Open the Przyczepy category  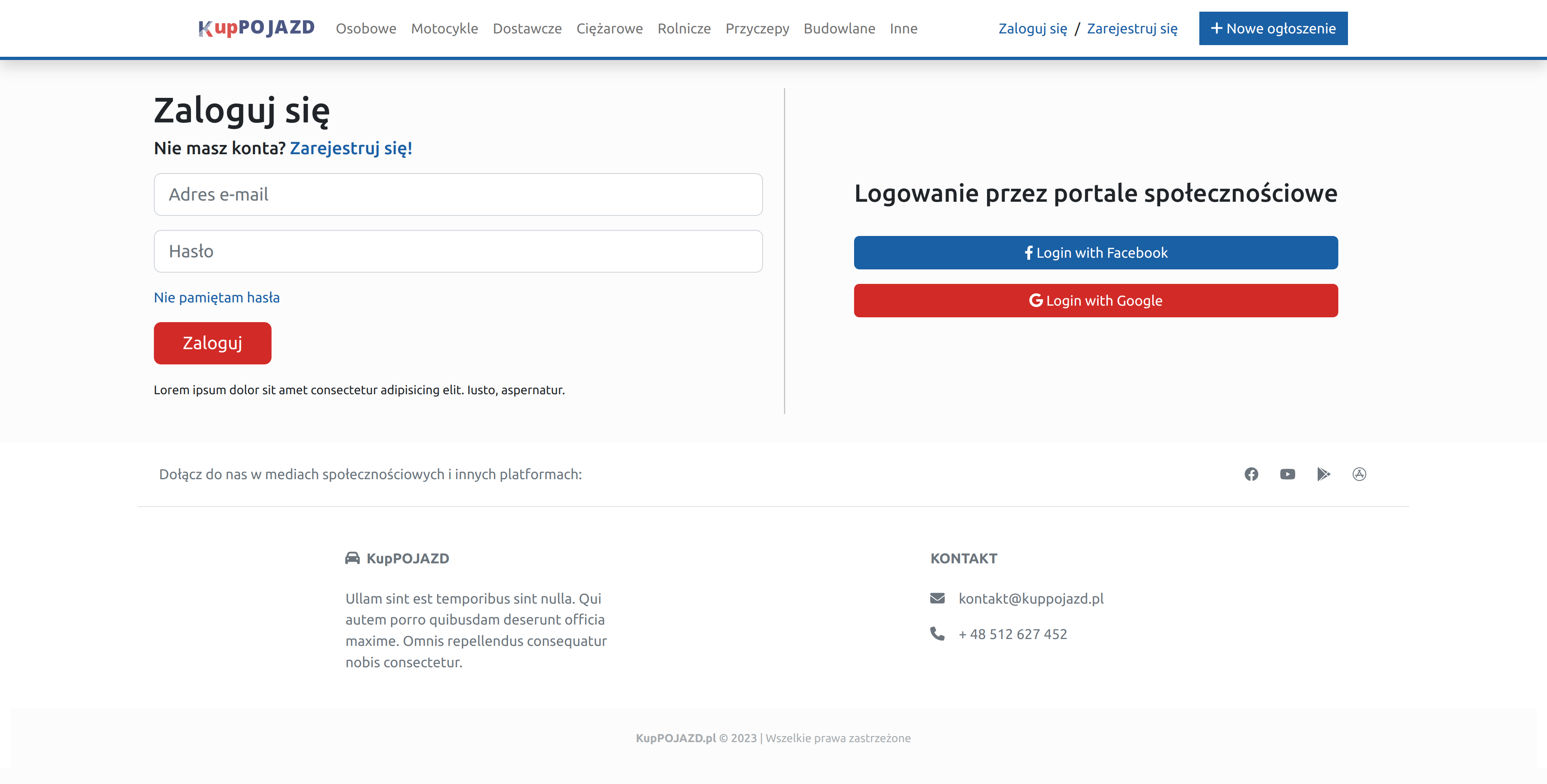tap(757, 28)
